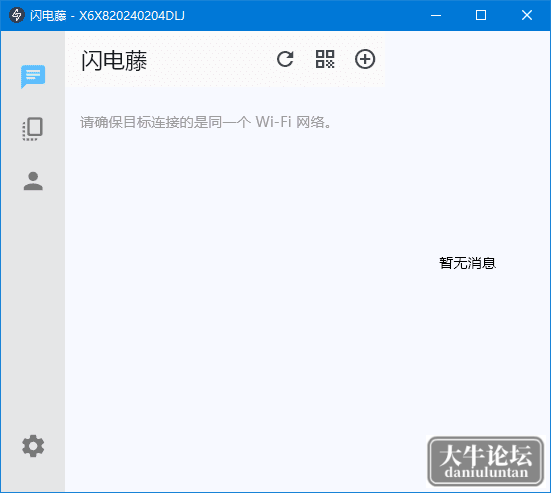Screen dimensions: 551x493
Task: Close the 闪电藤 window
Action: click(527, 15)
